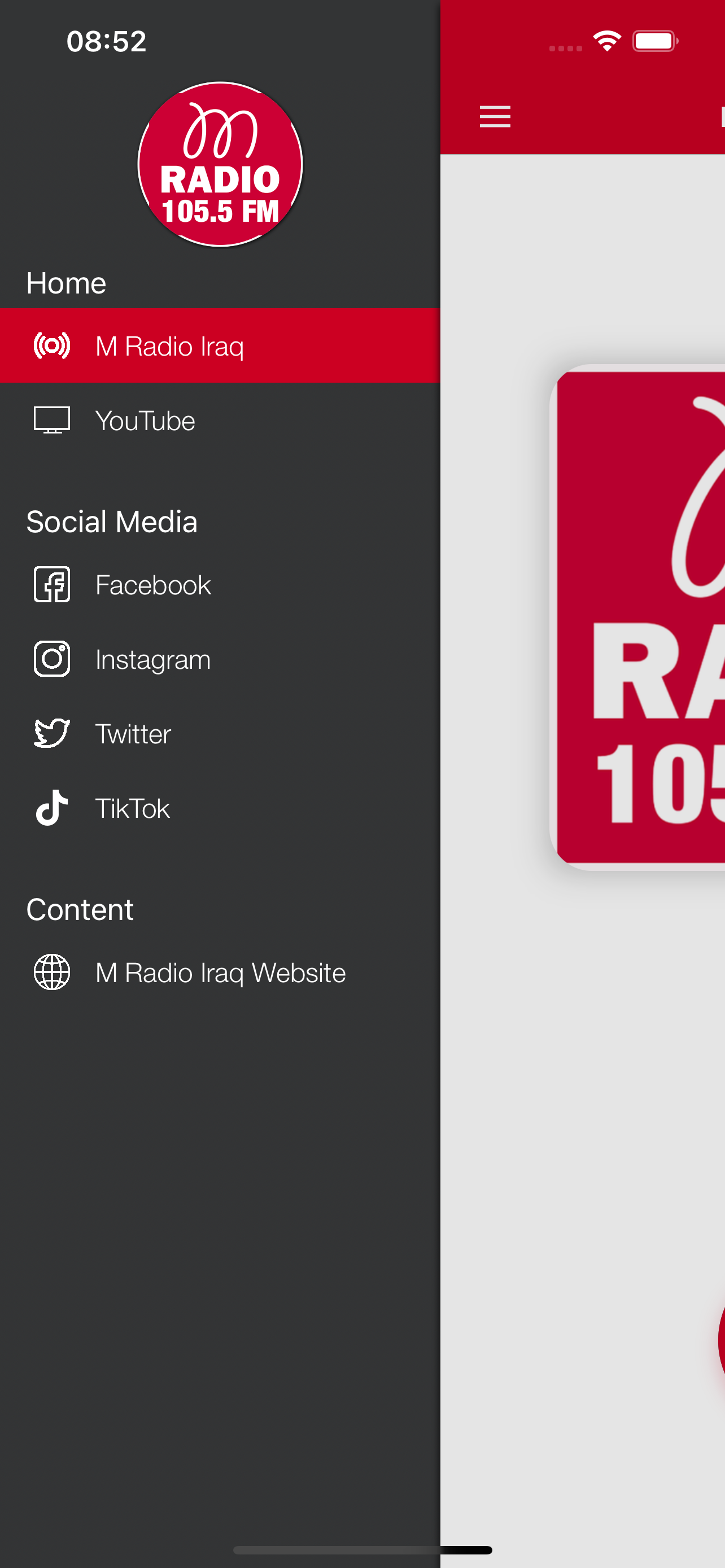
Task: Tap the large station artwork card
Action: coord(638,617)
